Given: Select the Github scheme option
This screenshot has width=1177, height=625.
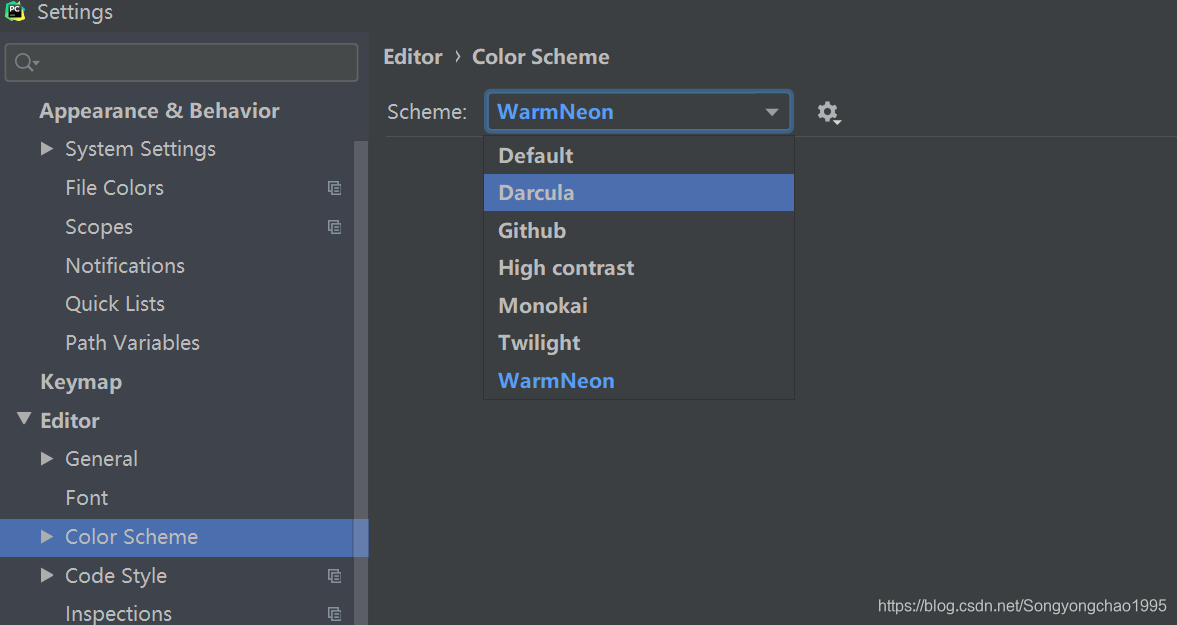Looking at the screenshot, I should point(639,230).
